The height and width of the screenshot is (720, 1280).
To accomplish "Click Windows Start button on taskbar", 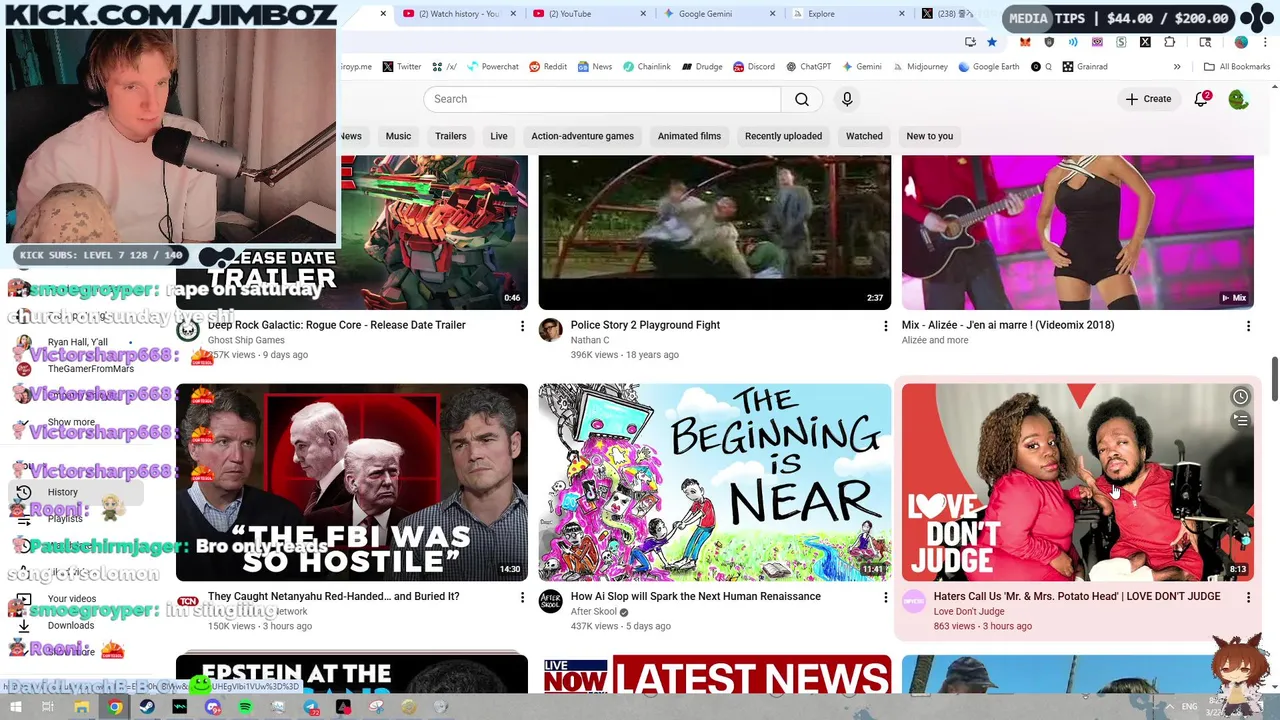I will click(x=16, y=707).
